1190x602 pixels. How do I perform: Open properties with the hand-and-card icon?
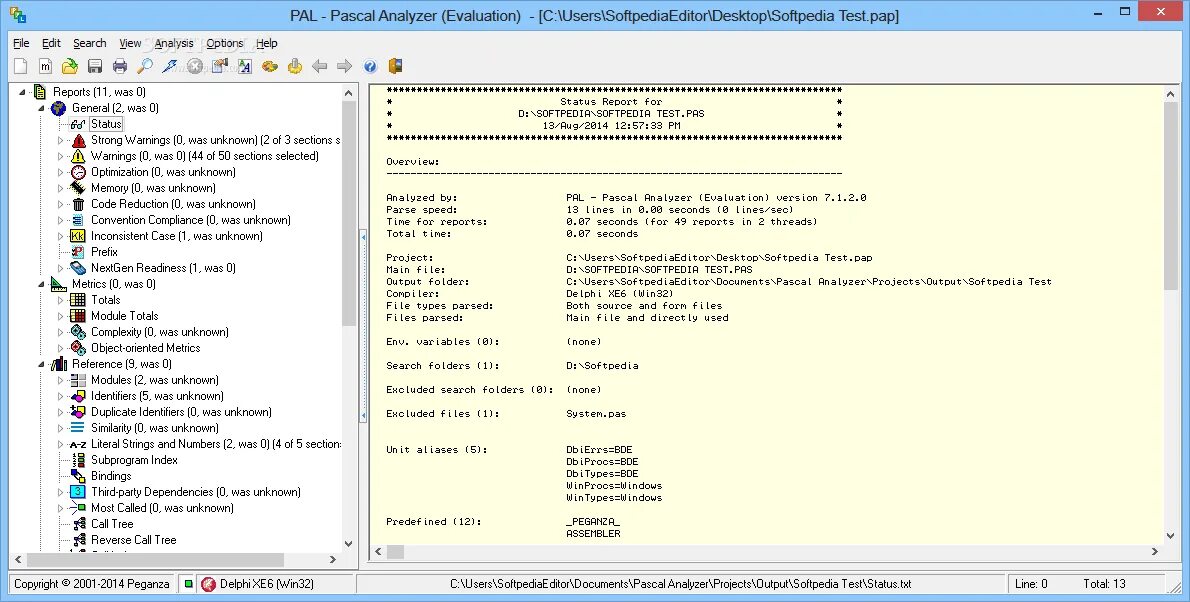pos(220,67)
